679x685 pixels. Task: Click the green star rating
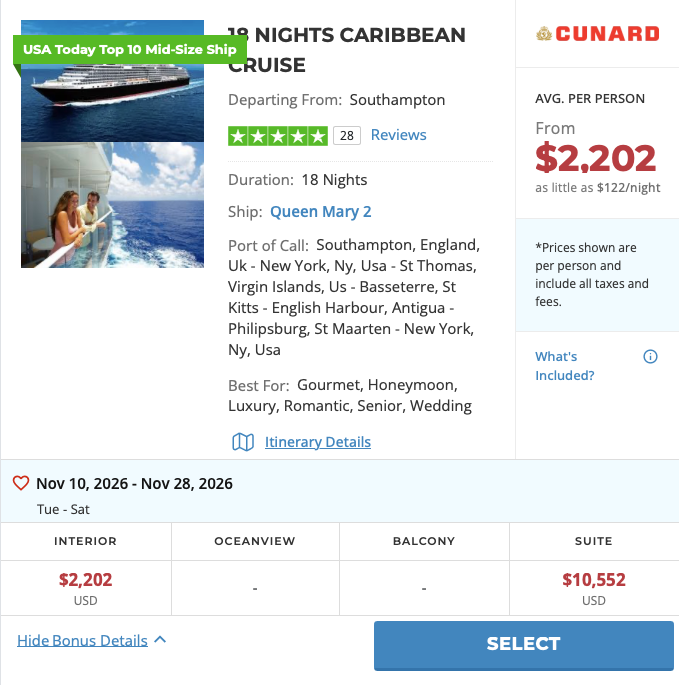(x=277, y=136)
